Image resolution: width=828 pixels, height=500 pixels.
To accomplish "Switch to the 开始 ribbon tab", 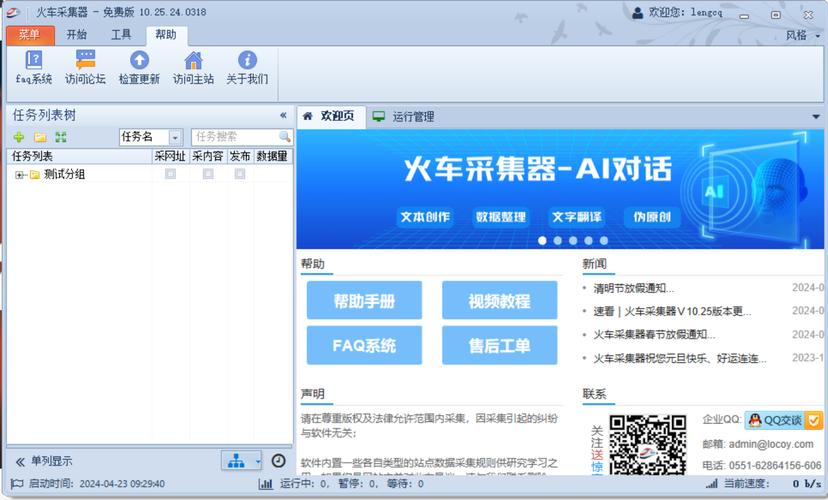I will [x=76, y=35].
